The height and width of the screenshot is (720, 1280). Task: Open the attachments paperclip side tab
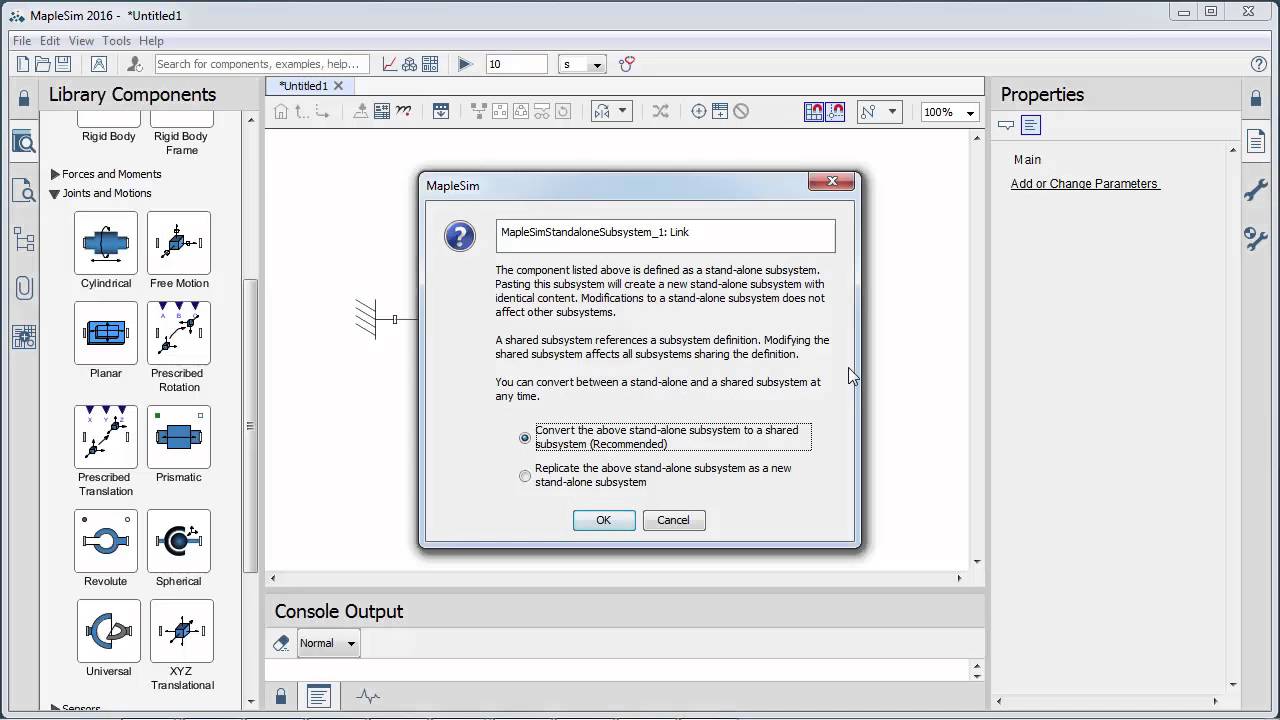(24, 288)
